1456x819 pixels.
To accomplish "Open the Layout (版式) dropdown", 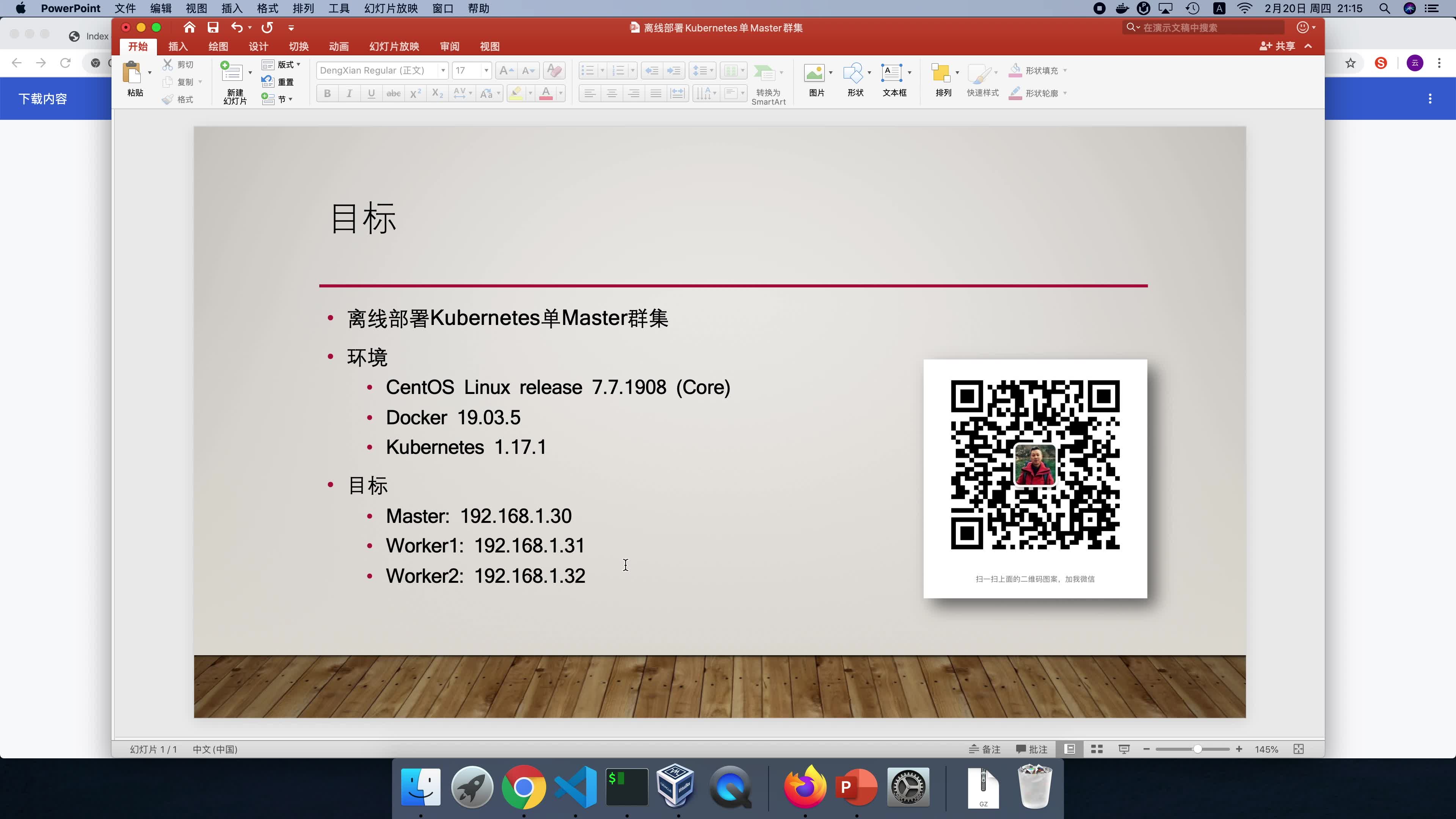I will click(287, 64).
